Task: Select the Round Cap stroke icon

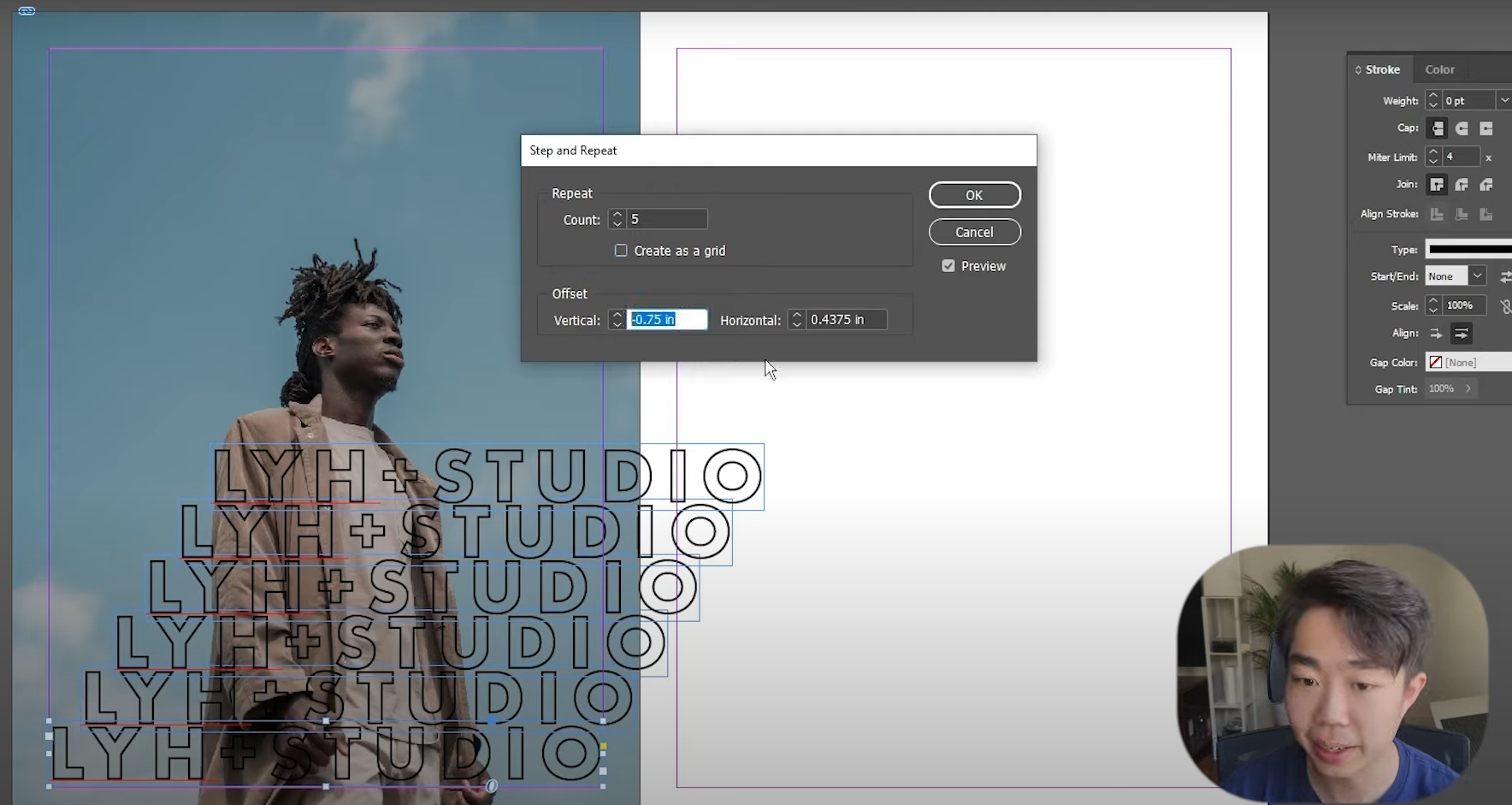Action: [1462, 128]
